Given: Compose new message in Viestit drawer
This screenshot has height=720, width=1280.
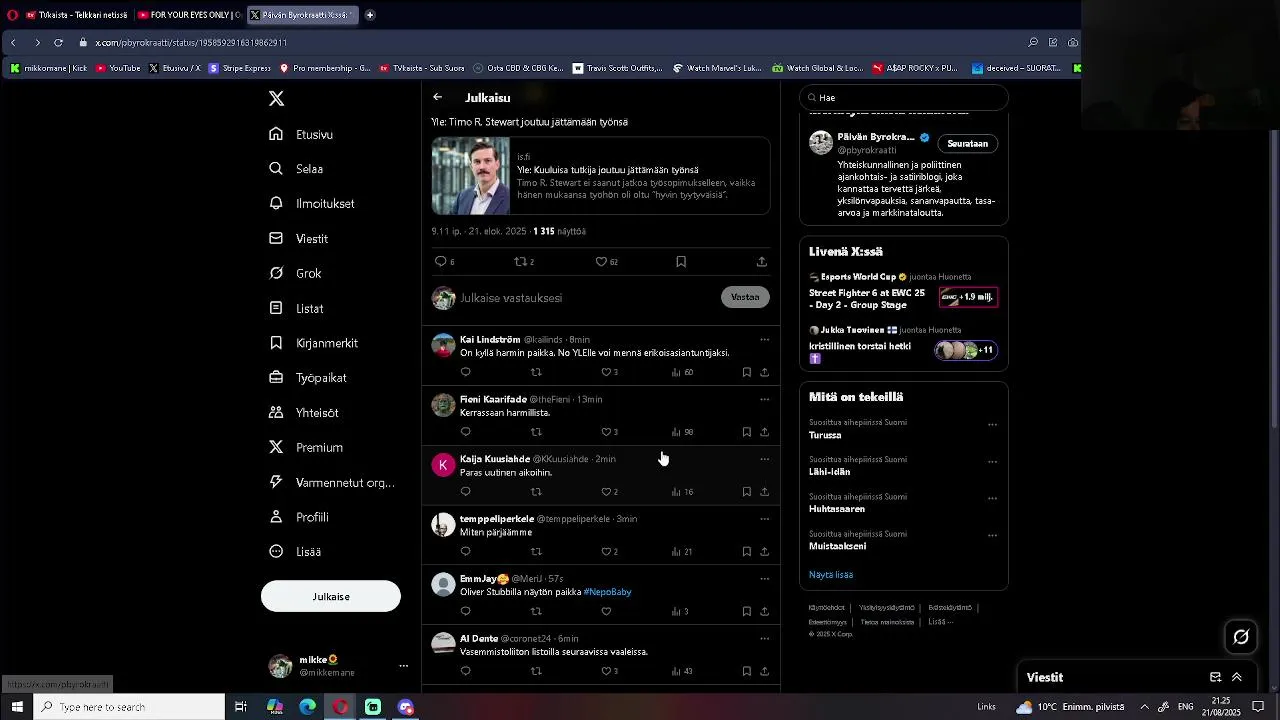Looking at the screenshot, I should point(1216,677).
